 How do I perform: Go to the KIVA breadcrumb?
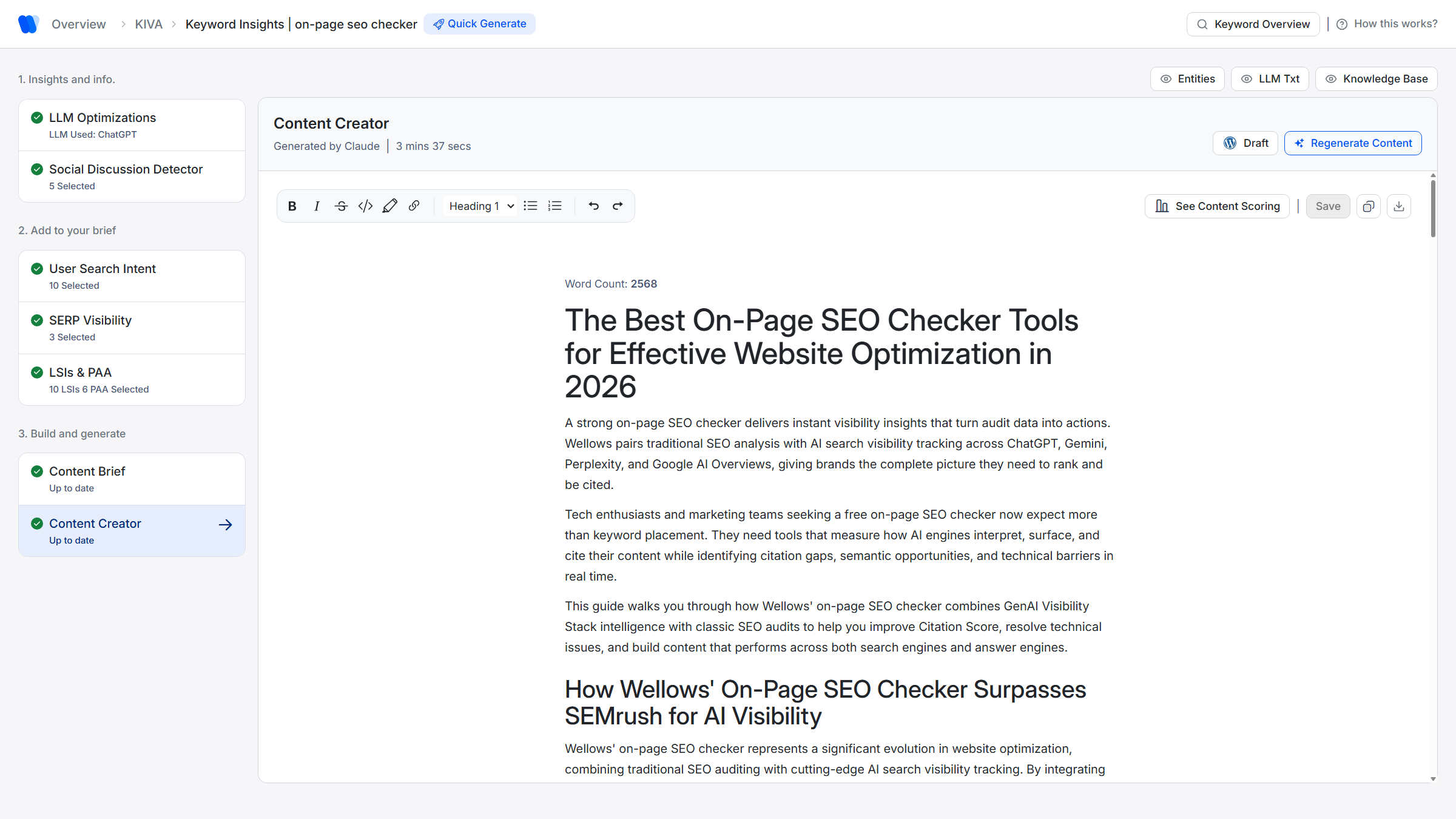point(149,24)
